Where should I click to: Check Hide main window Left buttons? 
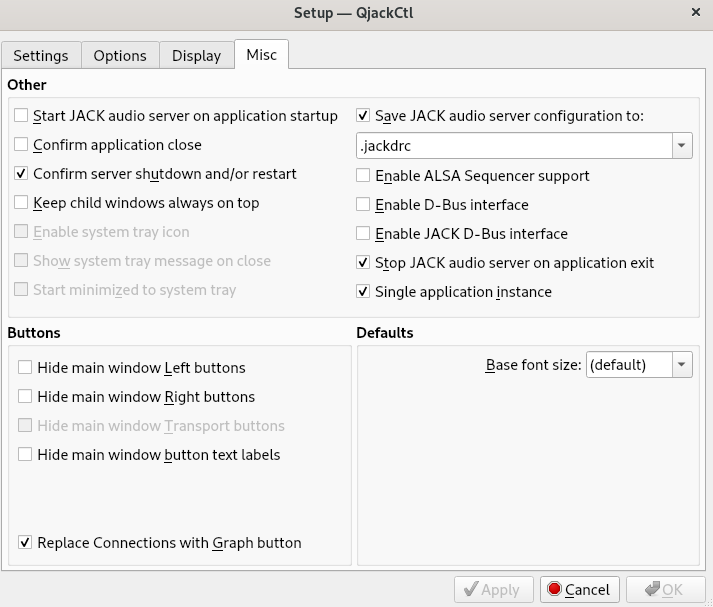click(25, 368)
